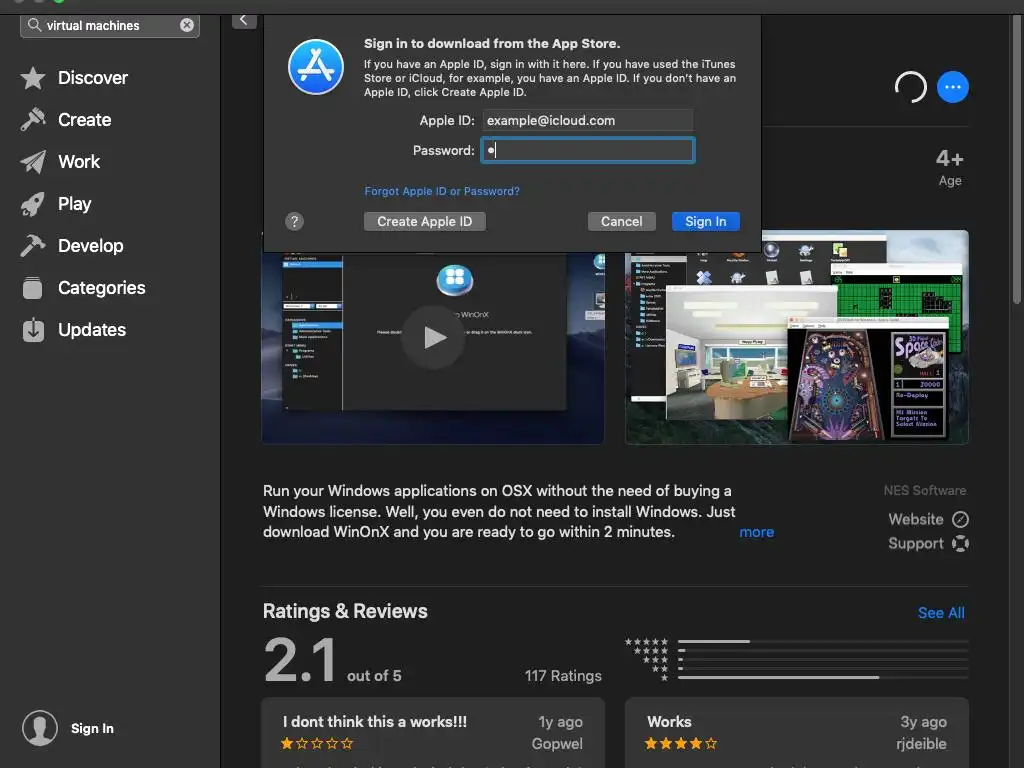Image resolution: width=1024 pixels, height=768 pixels.
Task: Click NES Software developer name
Action: tap(925, 490)
